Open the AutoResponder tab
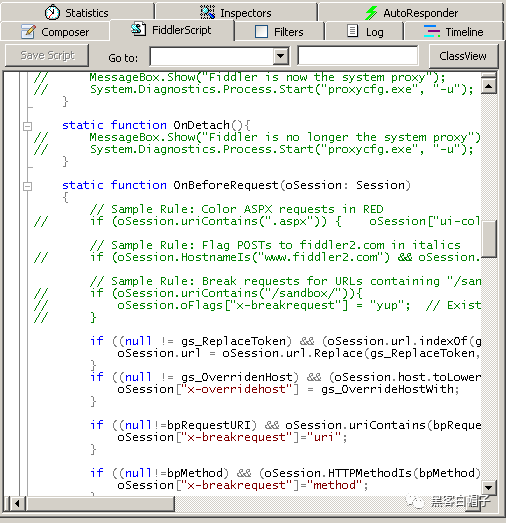506x523 pixels. [x=411, y=12]
